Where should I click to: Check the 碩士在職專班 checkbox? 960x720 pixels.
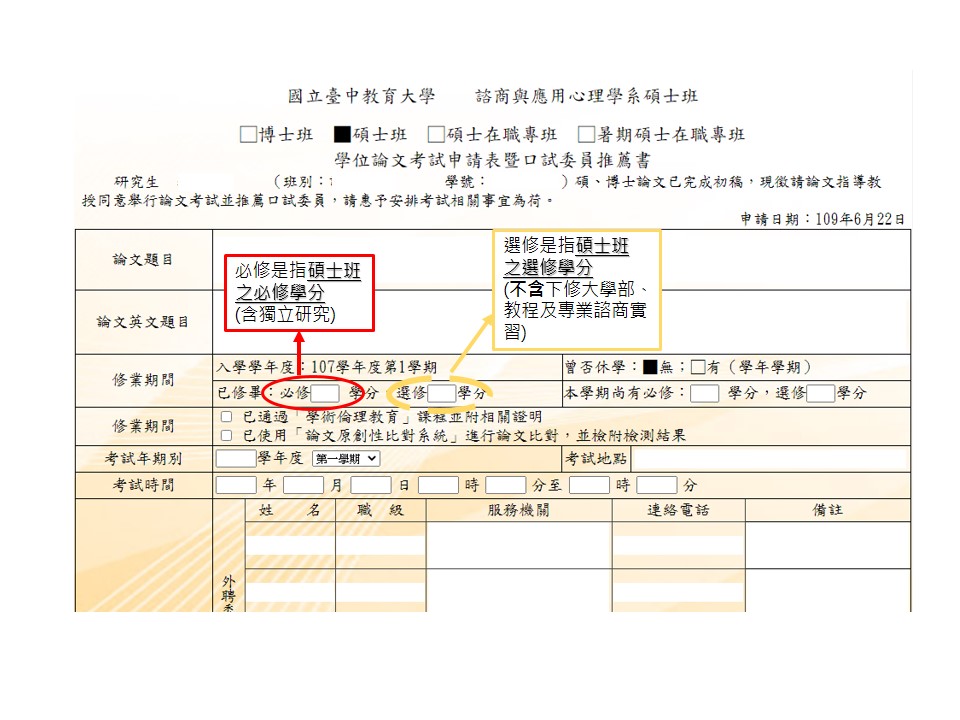pos(436,135)
